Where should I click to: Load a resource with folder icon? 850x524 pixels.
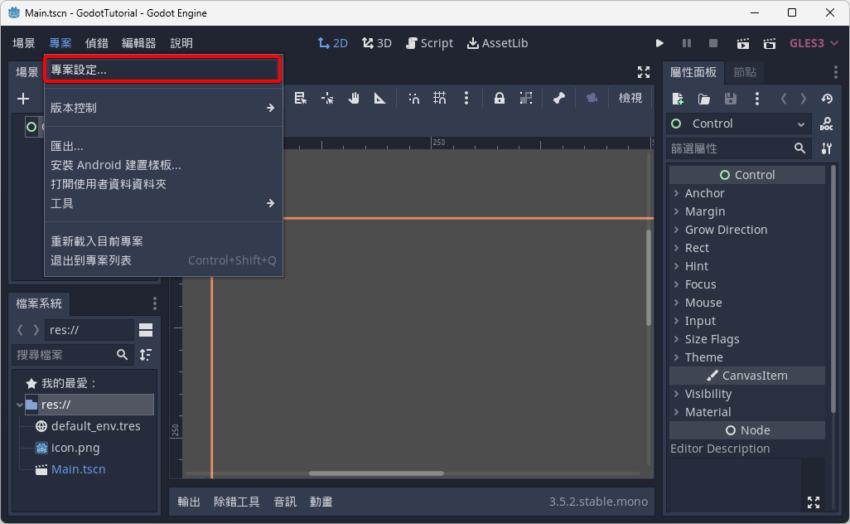pyautogui.click(x=704, y=99)
